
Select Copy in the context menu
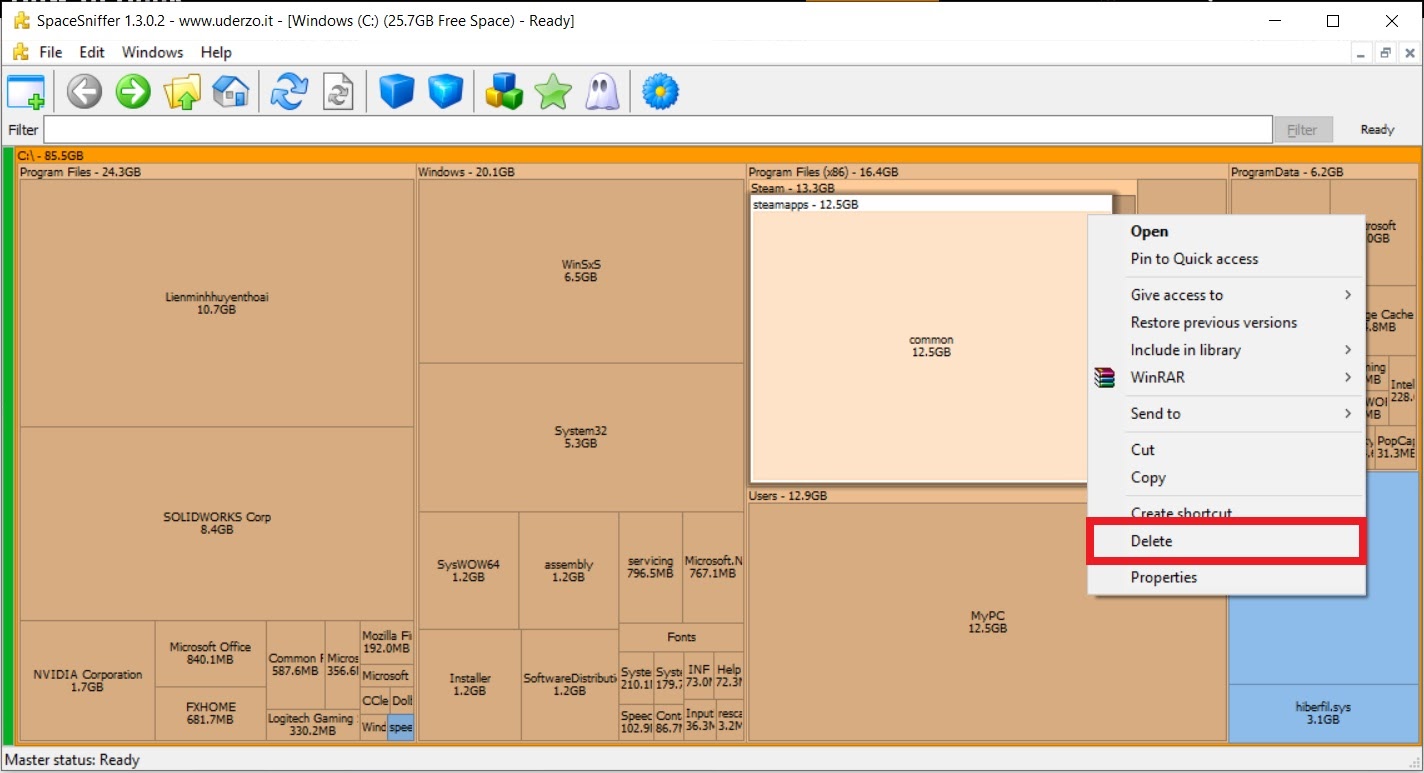click(x=1227, y=478)
